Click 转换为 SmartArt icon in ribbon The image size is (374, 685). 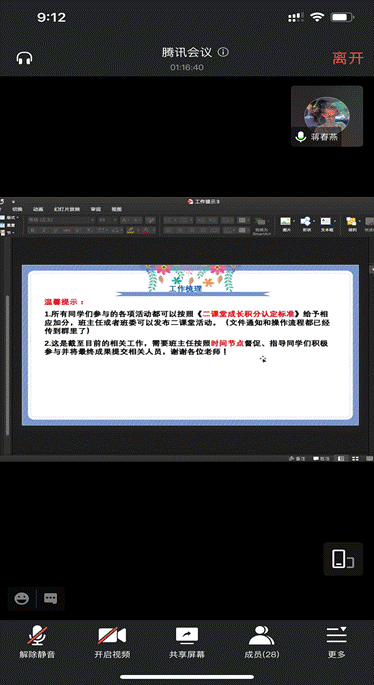tap(260, 226)
